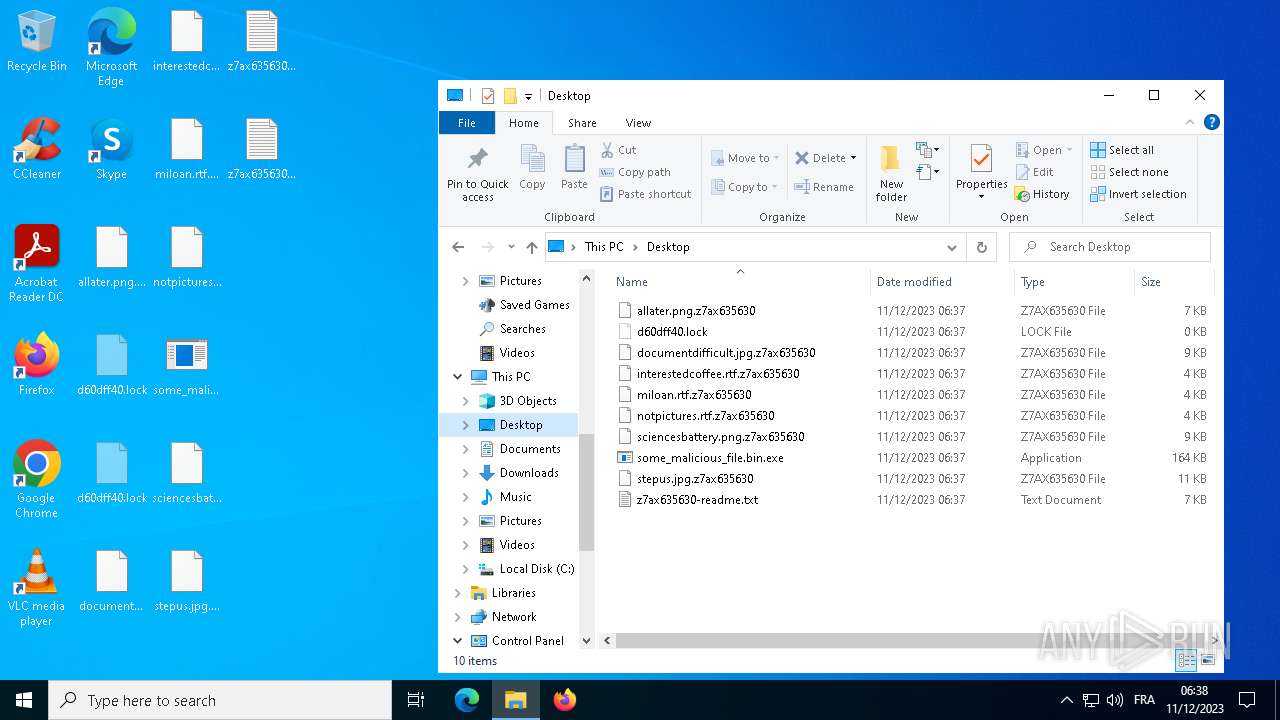Open the address bar history dropdown
The height and width of the screenshot is (720, 1280).
[952, 247]
